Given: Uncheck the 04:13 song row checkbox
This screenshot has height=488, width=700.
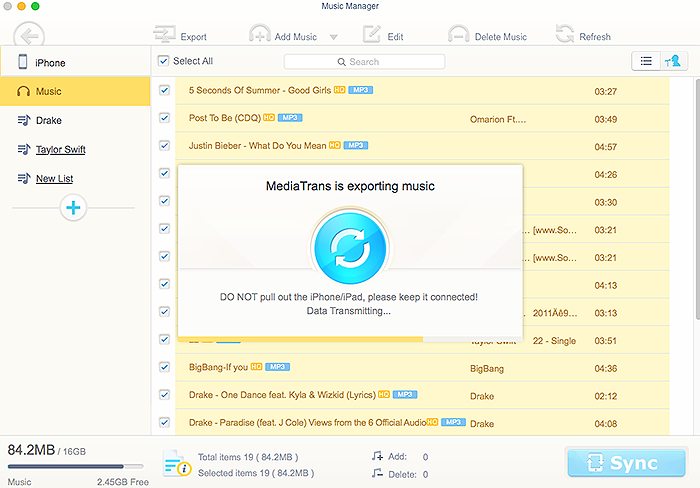Looking at the screenshot, I should [x=164, y=284].
